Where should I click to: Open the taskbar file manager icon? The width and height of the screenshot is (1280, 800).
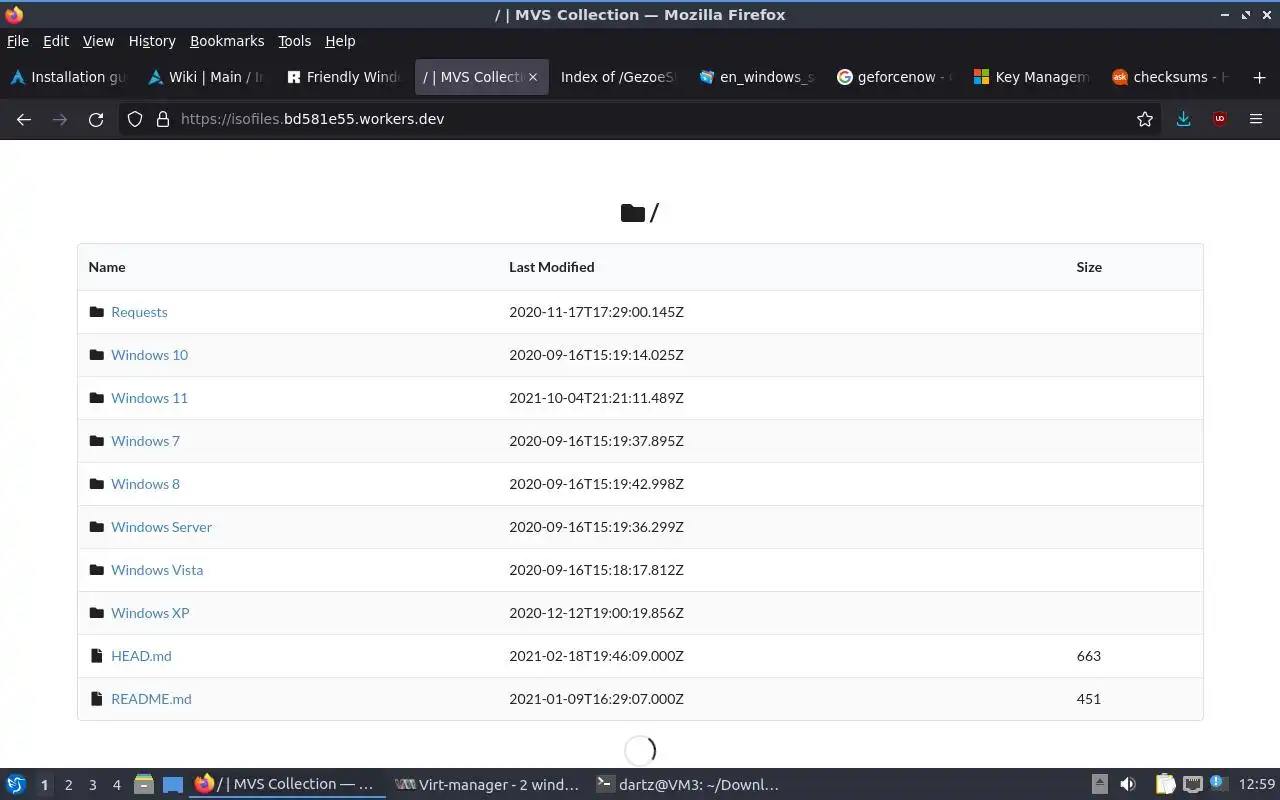144,784
